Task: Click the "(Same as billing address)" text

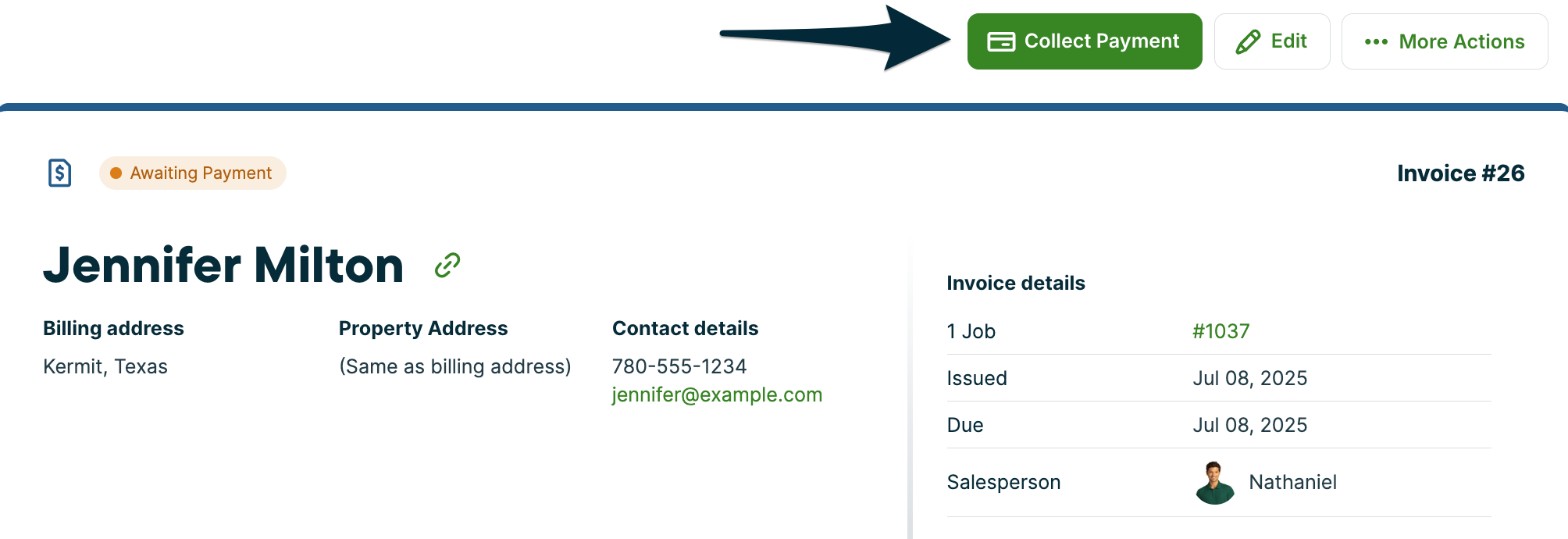Action: tap(455, 366)
